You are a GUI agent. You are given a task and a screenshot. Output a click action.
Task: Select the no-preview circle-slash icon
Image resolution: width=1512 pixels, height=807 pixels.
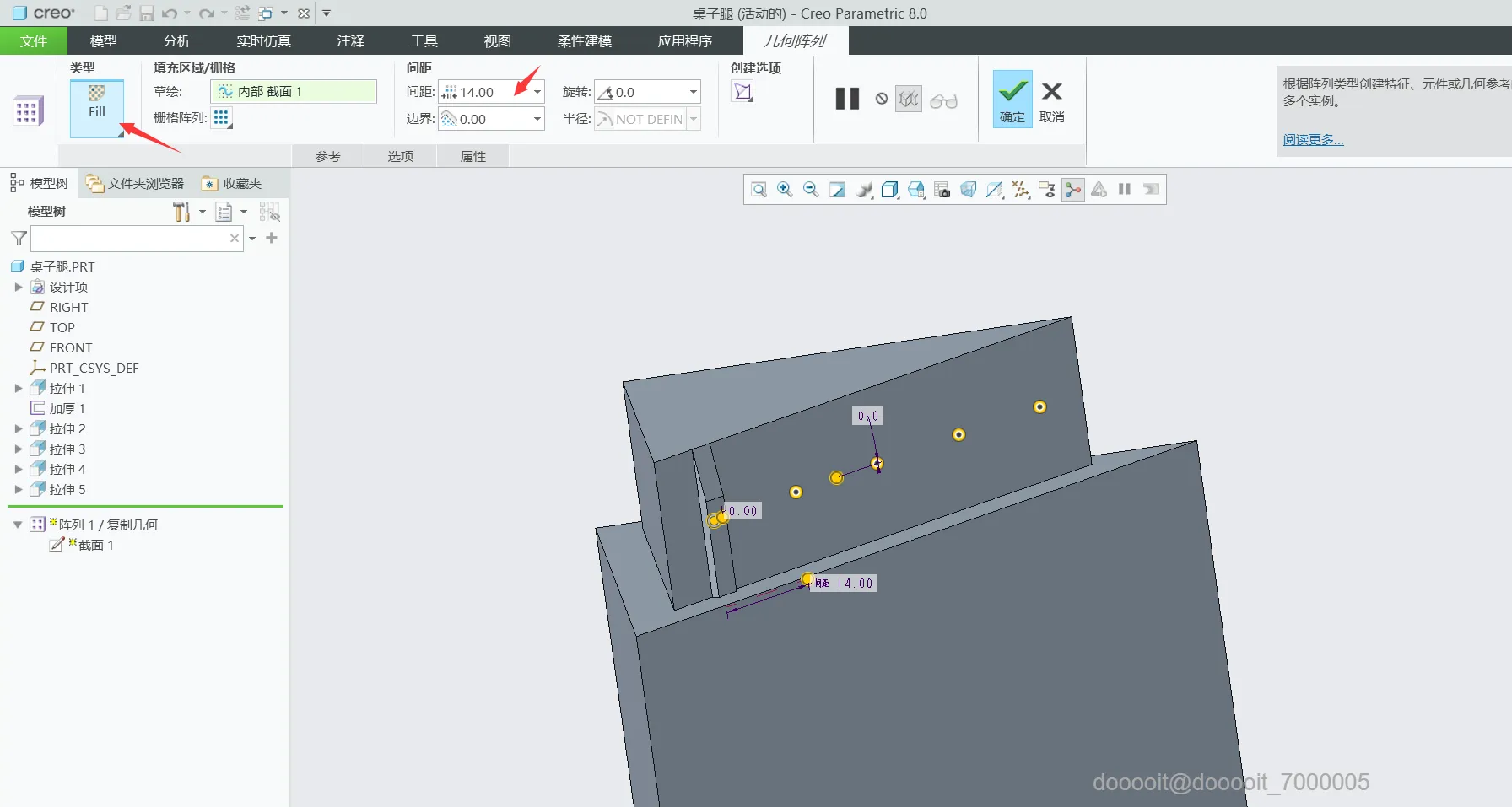pyautogui.click(x=882, y=99)
